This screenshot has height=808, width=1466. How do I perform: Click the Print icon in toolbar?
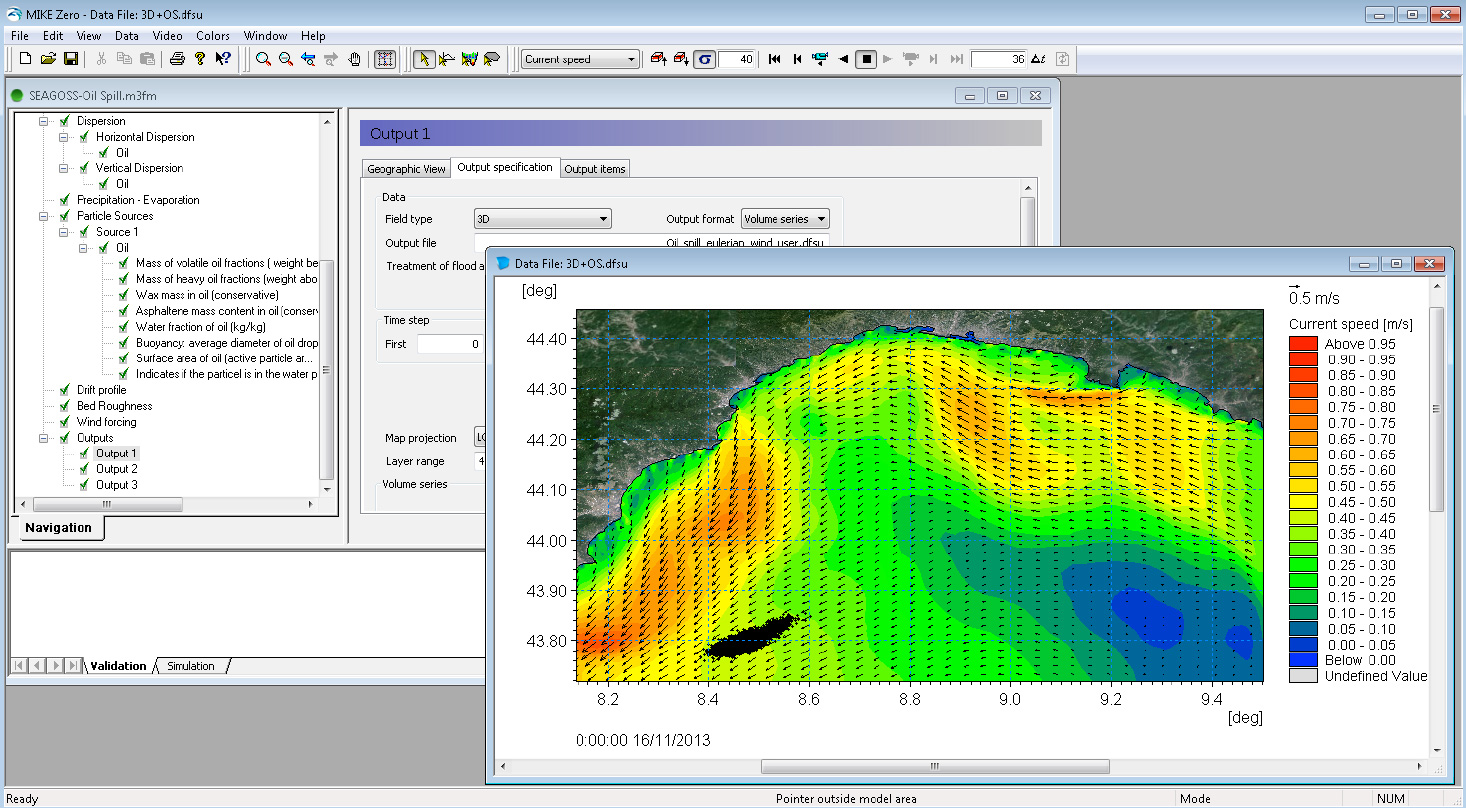point(177,59)
